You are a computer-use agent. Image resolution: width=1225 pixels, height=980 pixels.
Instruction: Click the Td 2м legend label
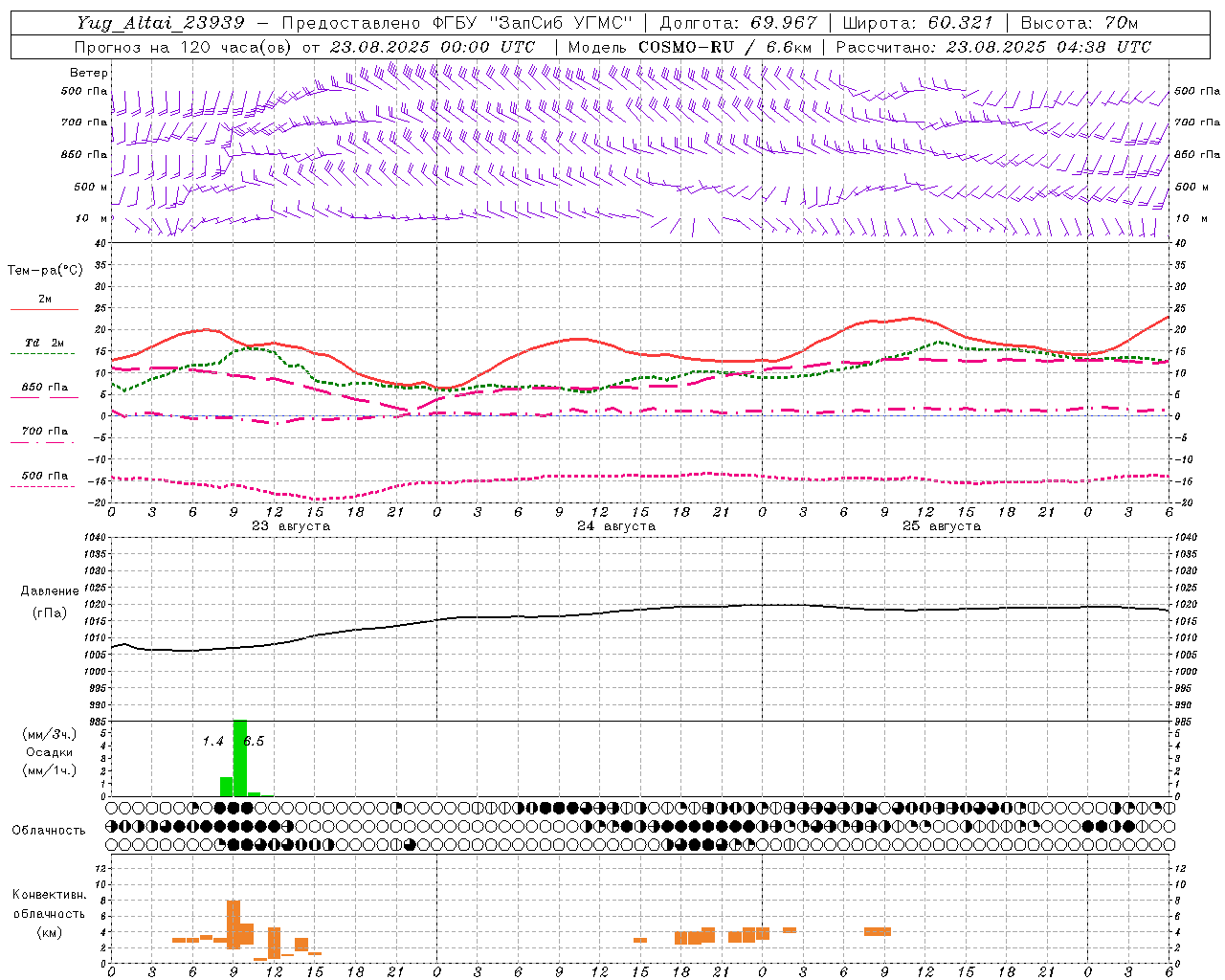coord(45,343)
